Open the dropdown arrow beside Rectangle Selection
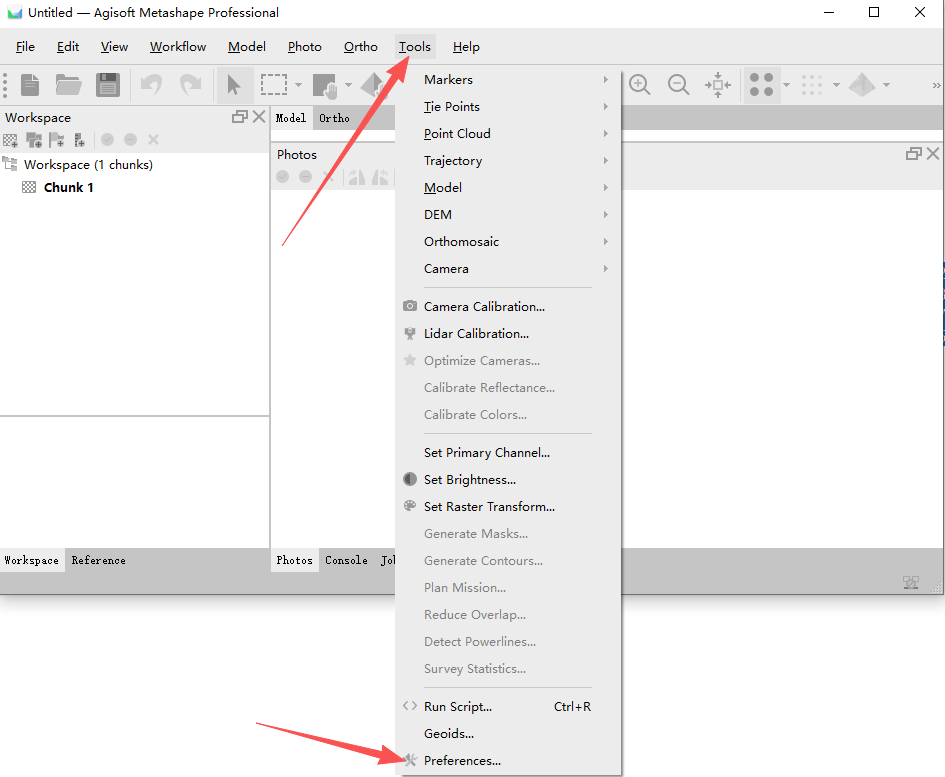 298,85
